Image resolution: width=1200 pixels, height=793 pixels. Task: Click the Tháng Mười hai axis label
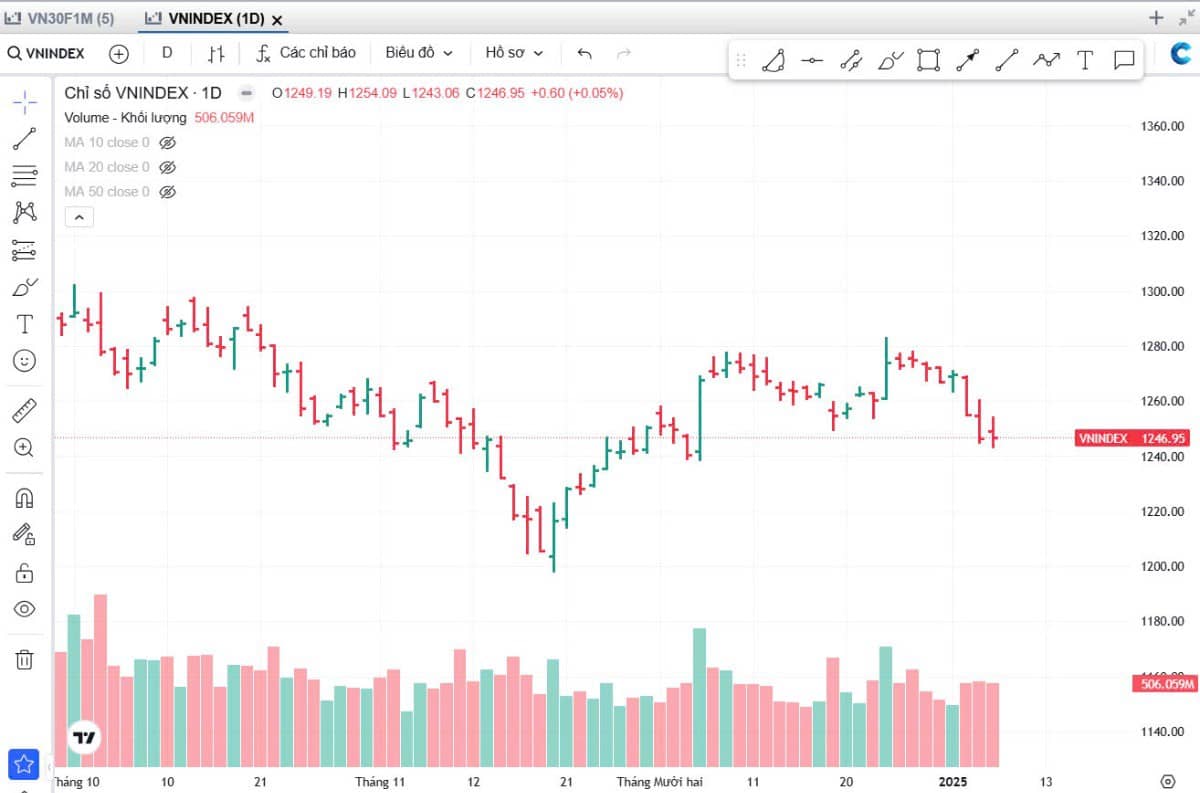[x=660, y=781]
